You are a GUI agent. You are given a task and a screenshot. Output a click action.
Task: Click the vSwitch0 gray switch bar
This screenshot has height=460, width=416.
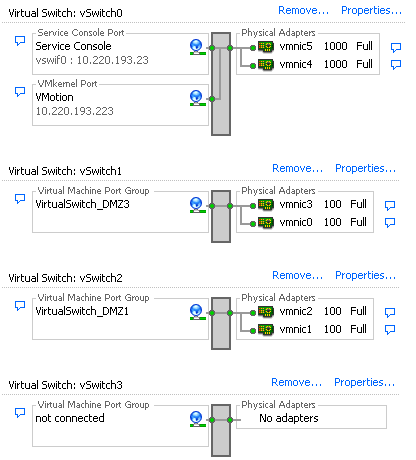tap(221, 84)
